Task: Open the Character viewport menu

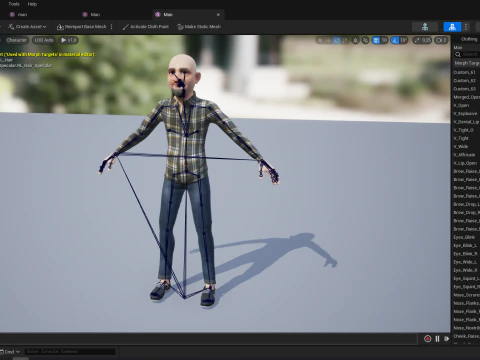Action: tap(16, 40)
